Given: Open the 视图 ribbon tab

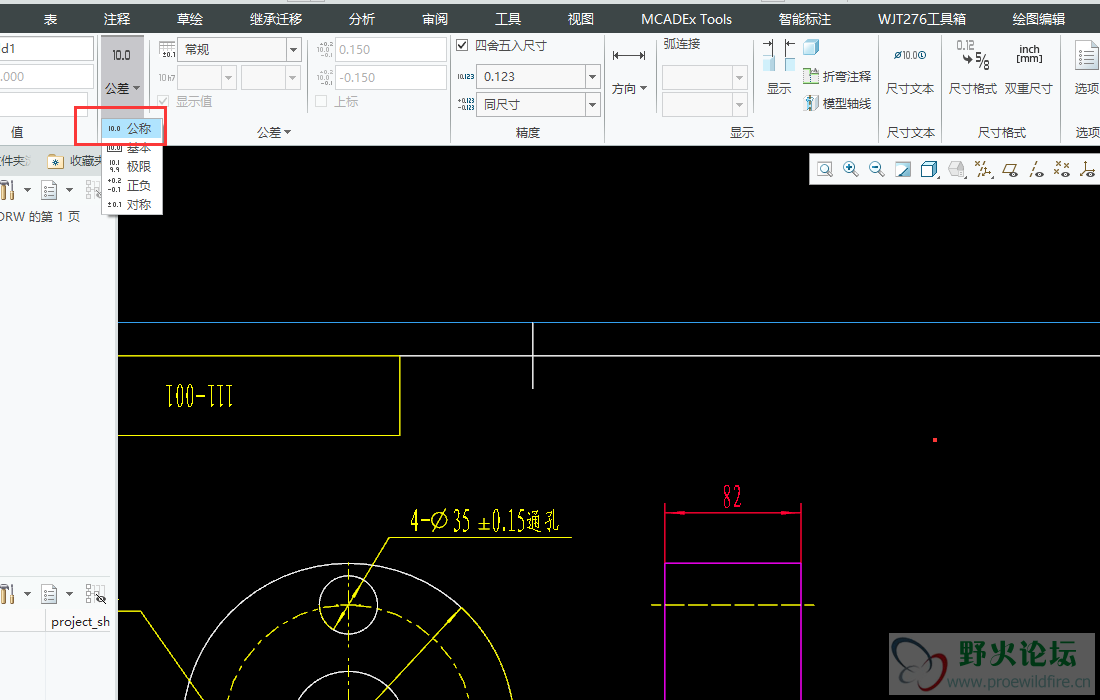Looking at the screenshot, I should 580,19.
